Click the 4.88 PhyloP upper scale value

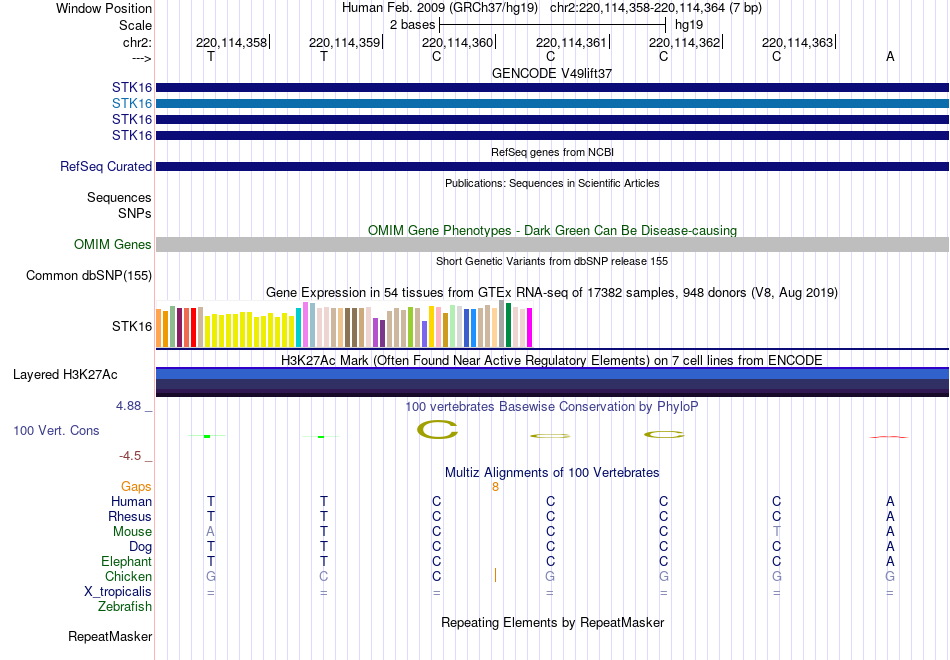click(128, 406)
